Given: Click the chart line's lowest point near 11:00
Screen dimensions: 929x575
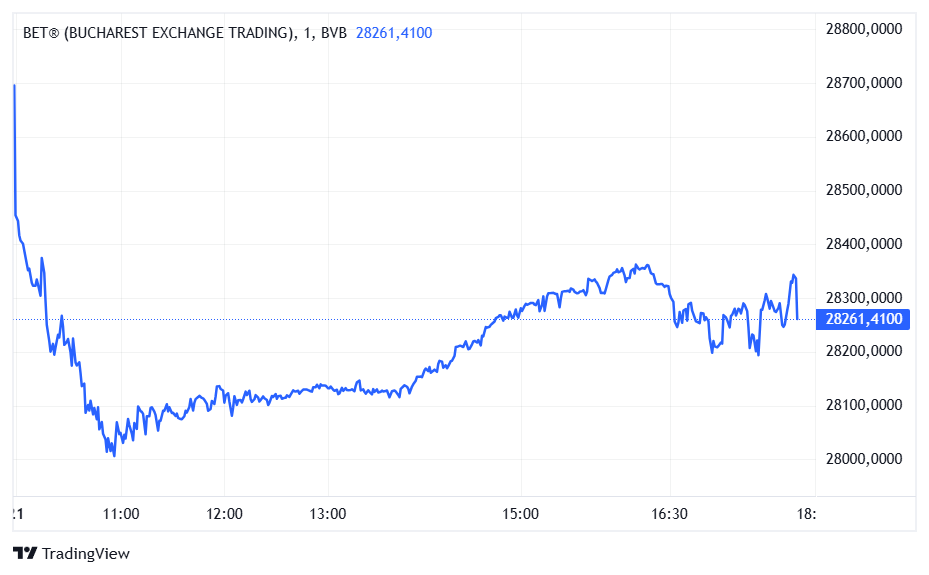Looking at the screenshot, I should 114,455.
